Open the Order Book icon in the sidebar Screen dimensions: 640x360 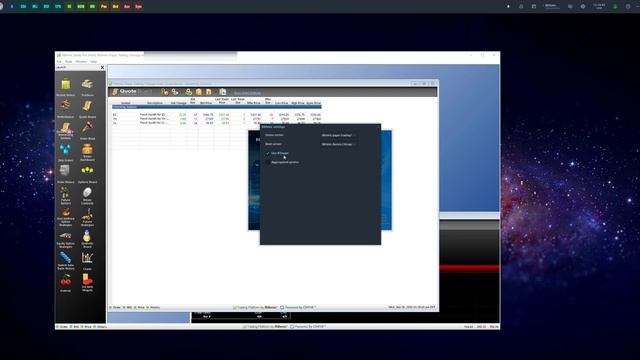pyautogui.click(x=87, y=128)
